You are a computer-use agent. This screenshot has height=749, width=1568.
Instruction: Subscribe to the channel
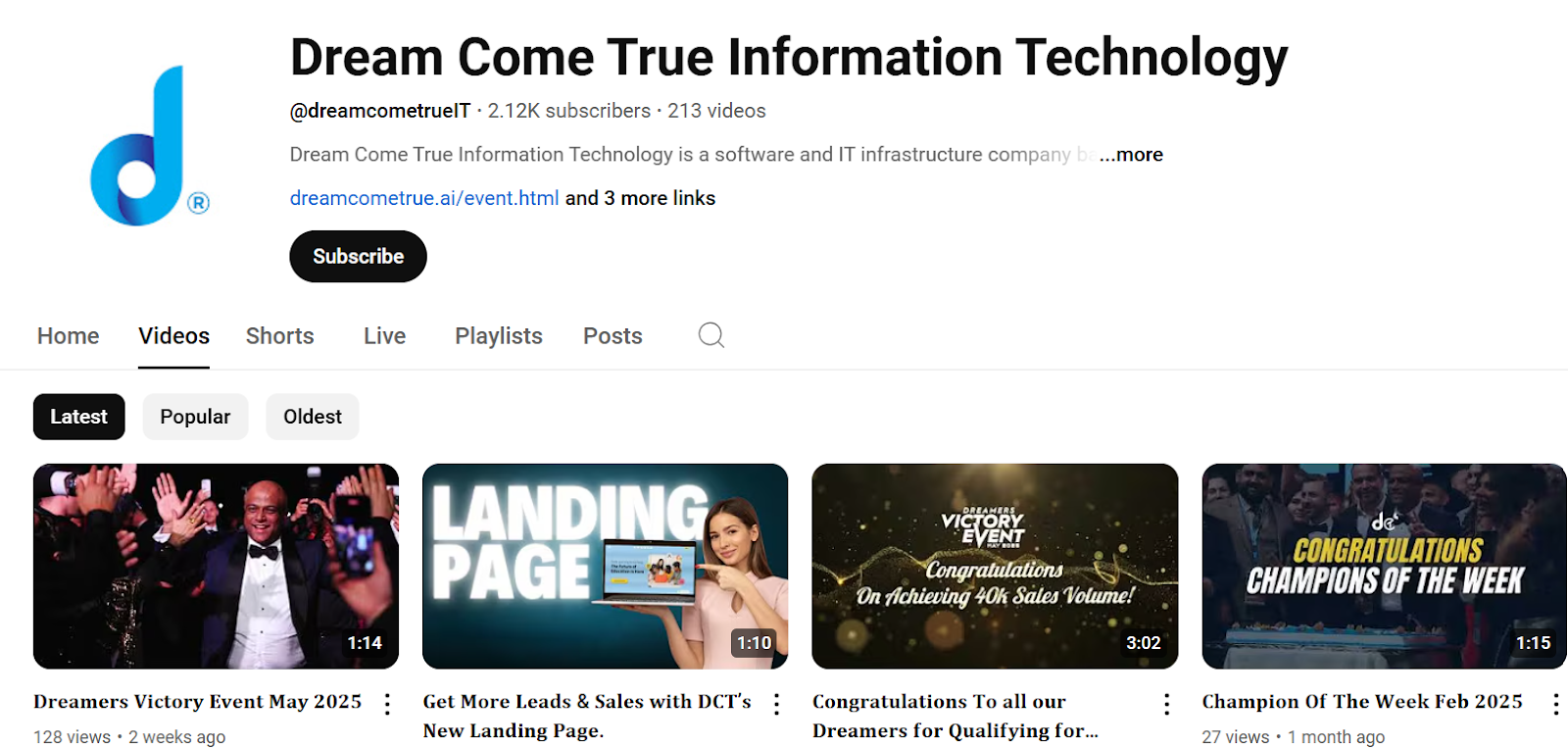359,257
